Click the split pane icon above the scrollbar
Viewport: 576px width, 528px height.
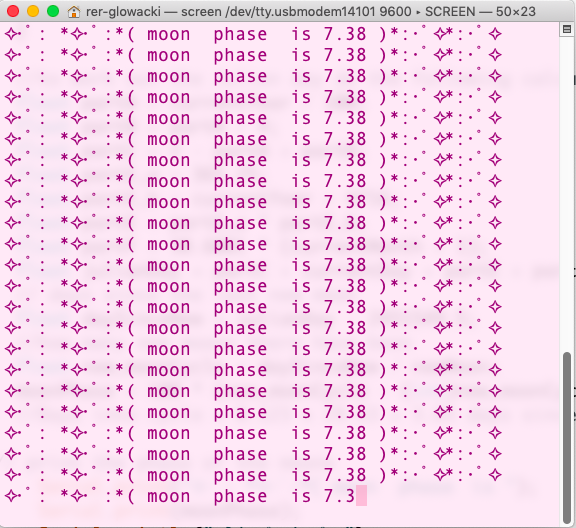click(567, 29)
